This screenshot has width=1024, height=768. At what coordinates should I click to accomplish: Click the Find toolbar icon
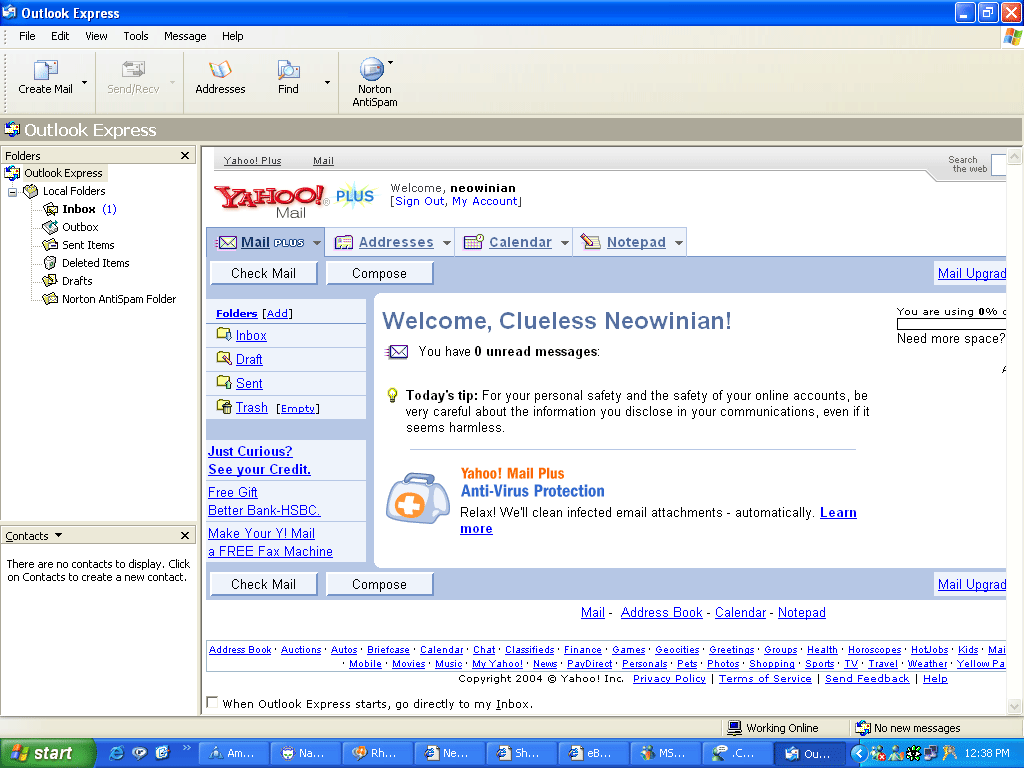tap(288, 70)
